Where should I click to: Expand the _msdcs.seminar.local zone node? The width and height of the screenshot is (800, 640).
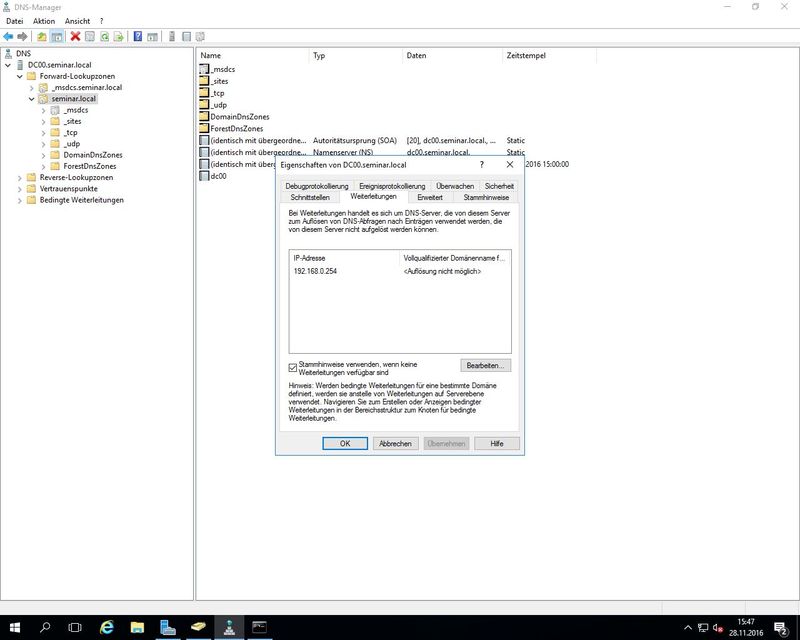click(32, 88)
